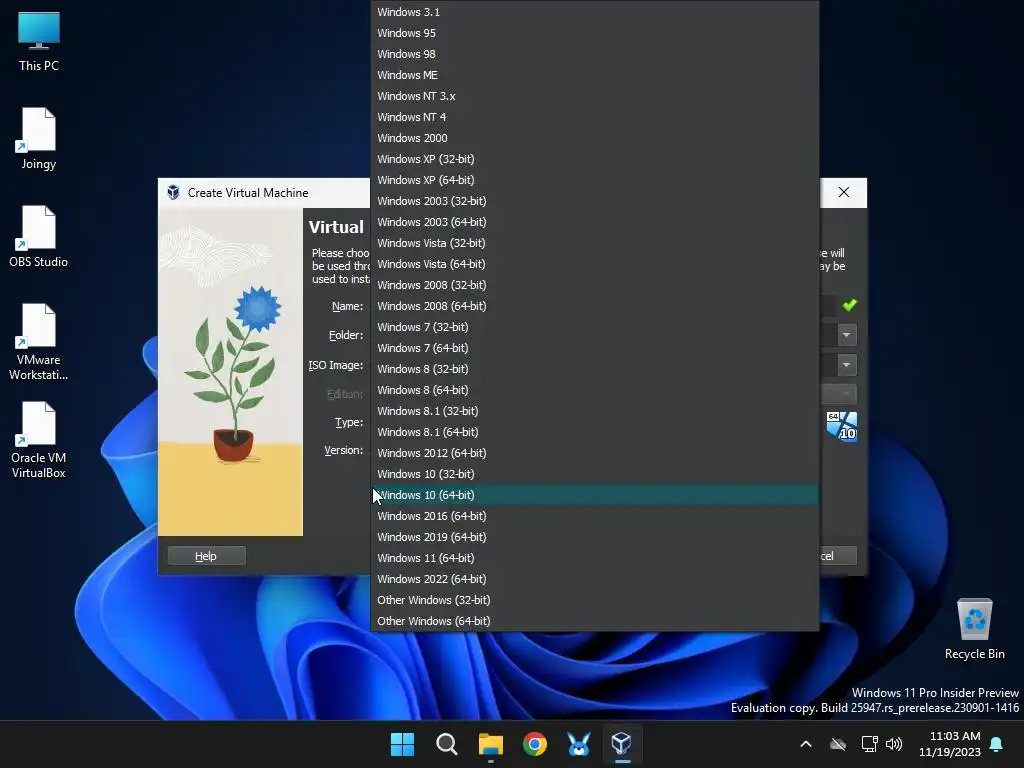Select Windows XP (32-bit)
Screen dimensions: 1024x768
(x=595, y=159)
